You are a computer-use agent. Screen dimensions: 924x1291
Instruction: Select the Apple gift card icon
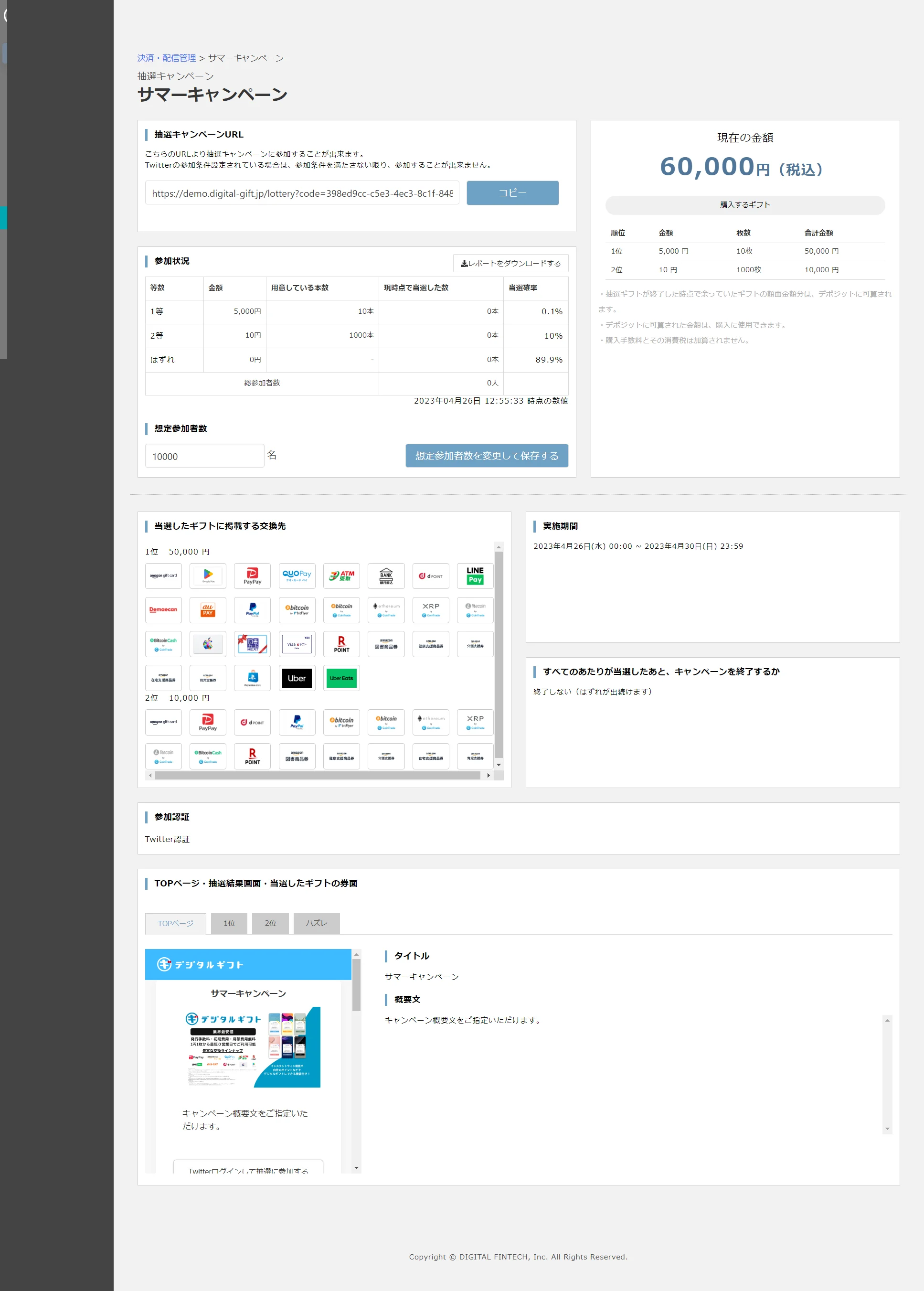pos(208,644)
